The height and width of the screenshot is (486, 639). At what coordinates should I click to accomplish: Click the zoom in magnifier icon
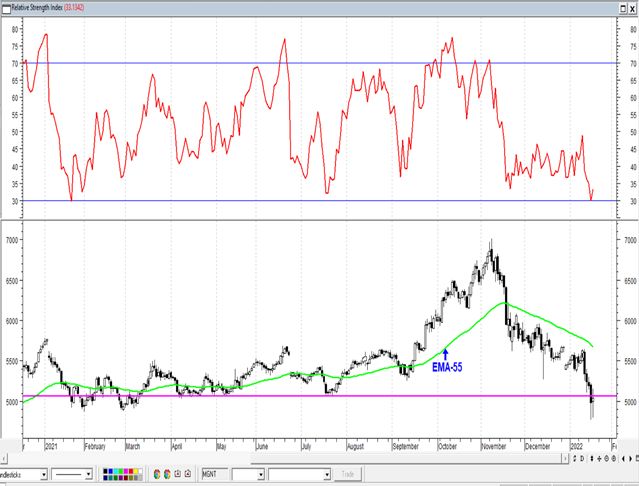click(x=606, y=458)
